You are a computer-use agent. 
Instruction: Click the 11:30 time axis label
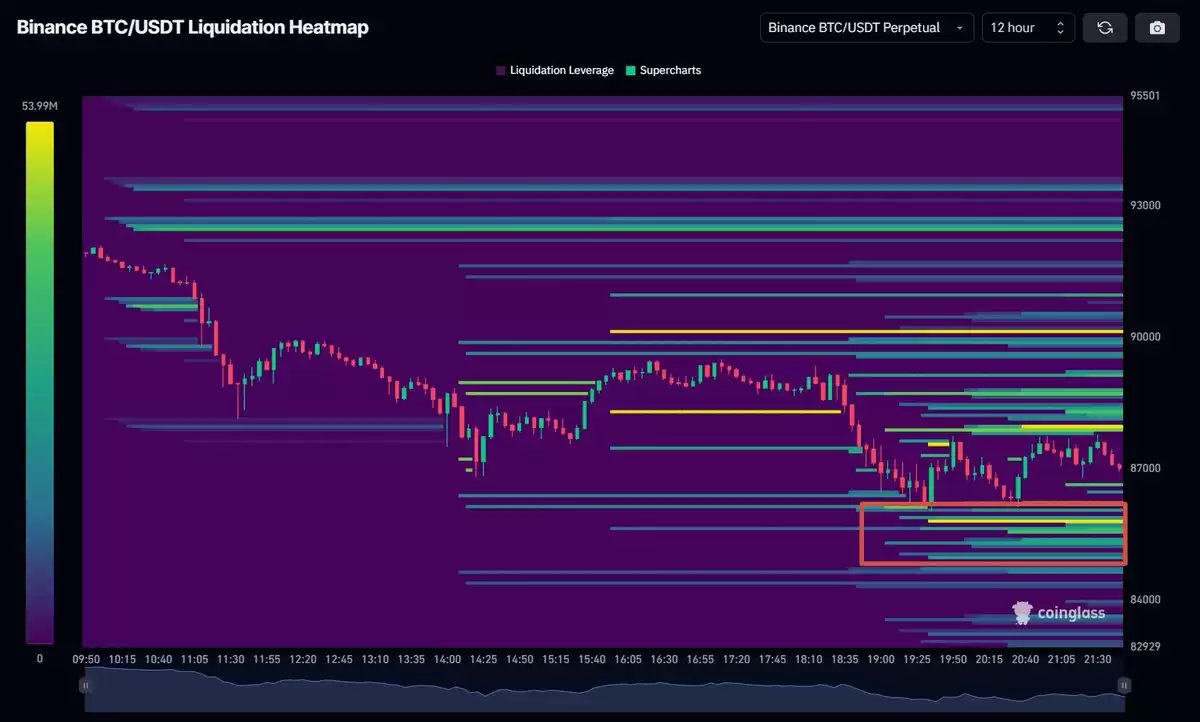pyautogui.click(x=230, y=660)
